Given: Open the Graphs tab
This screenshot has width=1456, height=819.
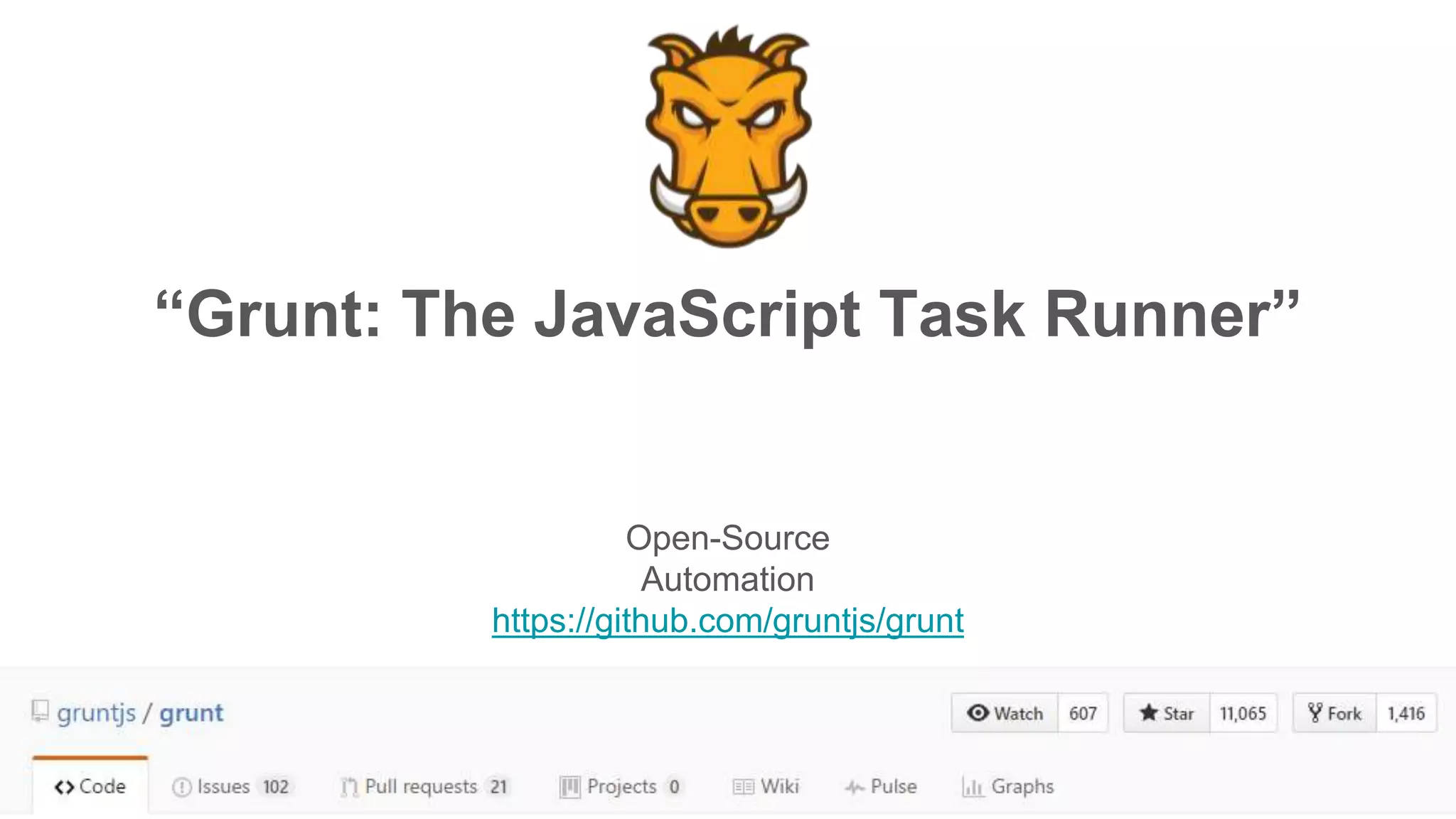Looking at the screenshot, I should click(x=1008, y=786).
